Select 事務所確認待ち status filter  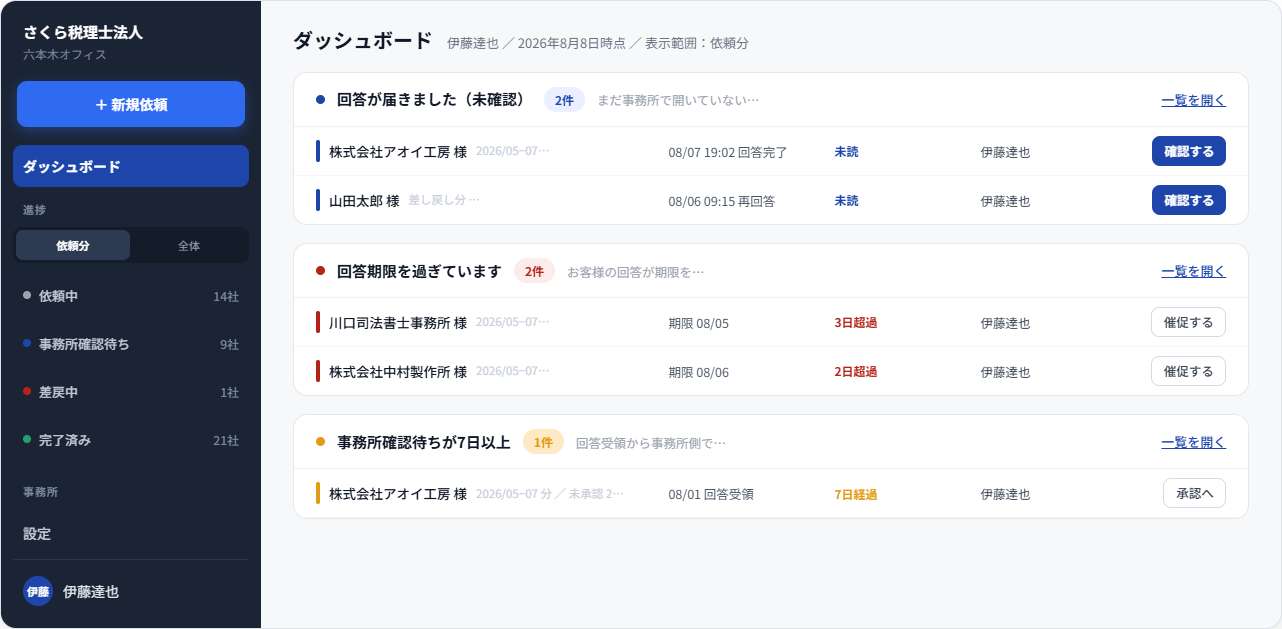pyautogui.click(x=131, y=344)
